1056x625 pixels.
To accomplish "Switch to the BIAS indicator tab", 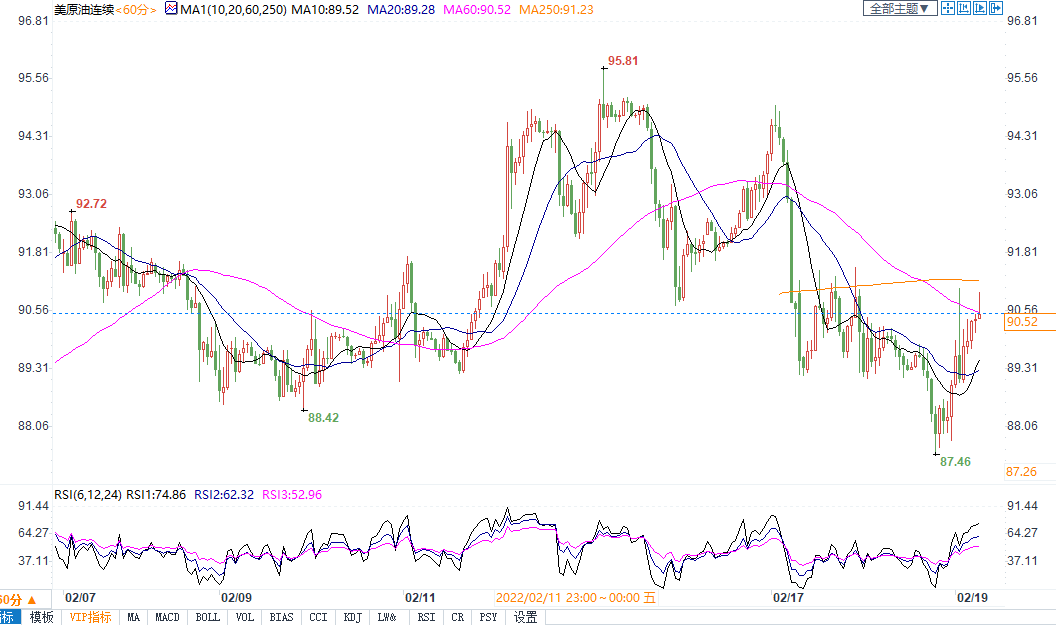I will (x=281, y=617).
